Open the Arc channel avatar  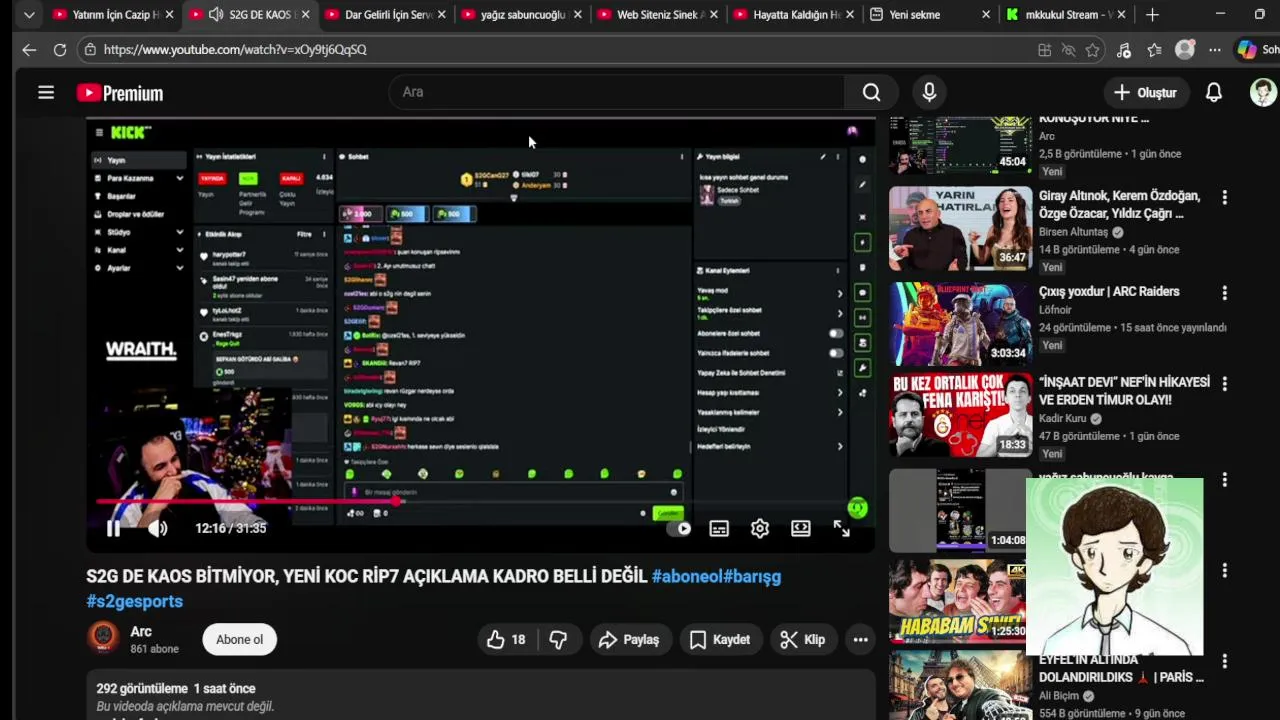coord(103,638)
